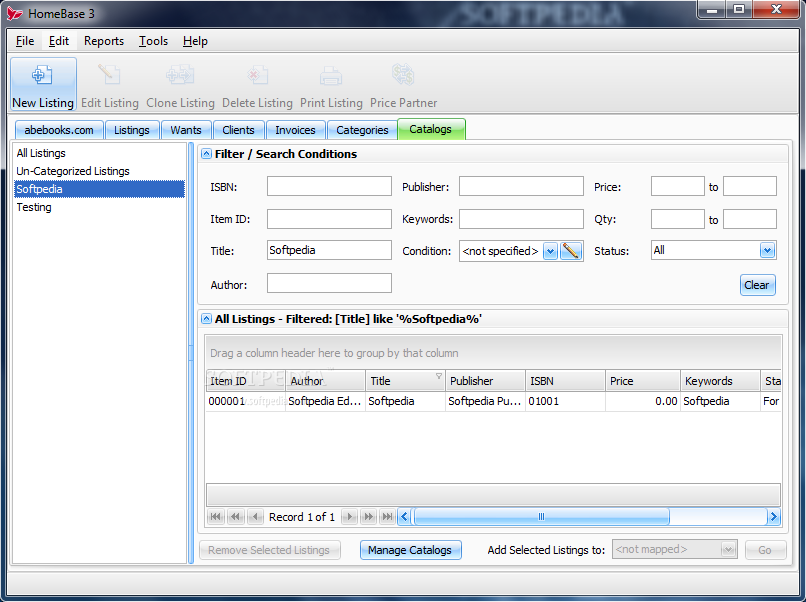Sort by the Author column header
This screenshot has width=806, height=602.
tap(325, 381)
